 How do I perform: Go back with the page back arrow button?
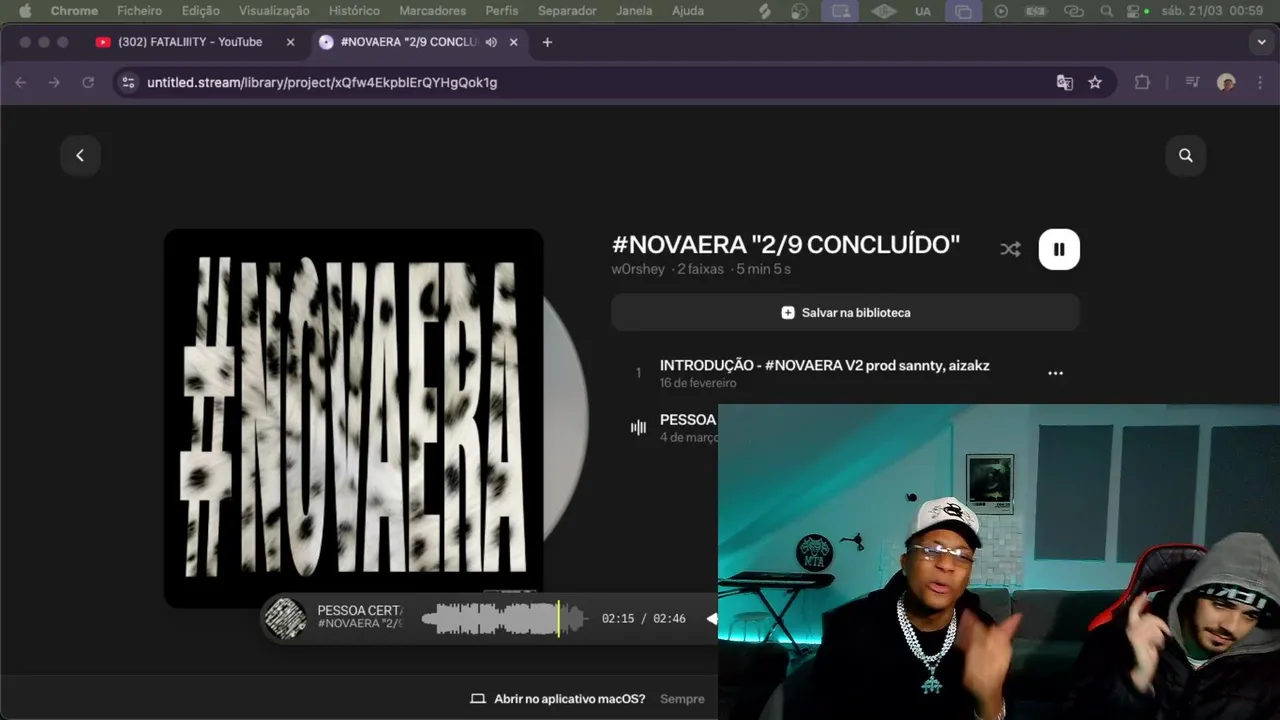(x=80, y=155)
